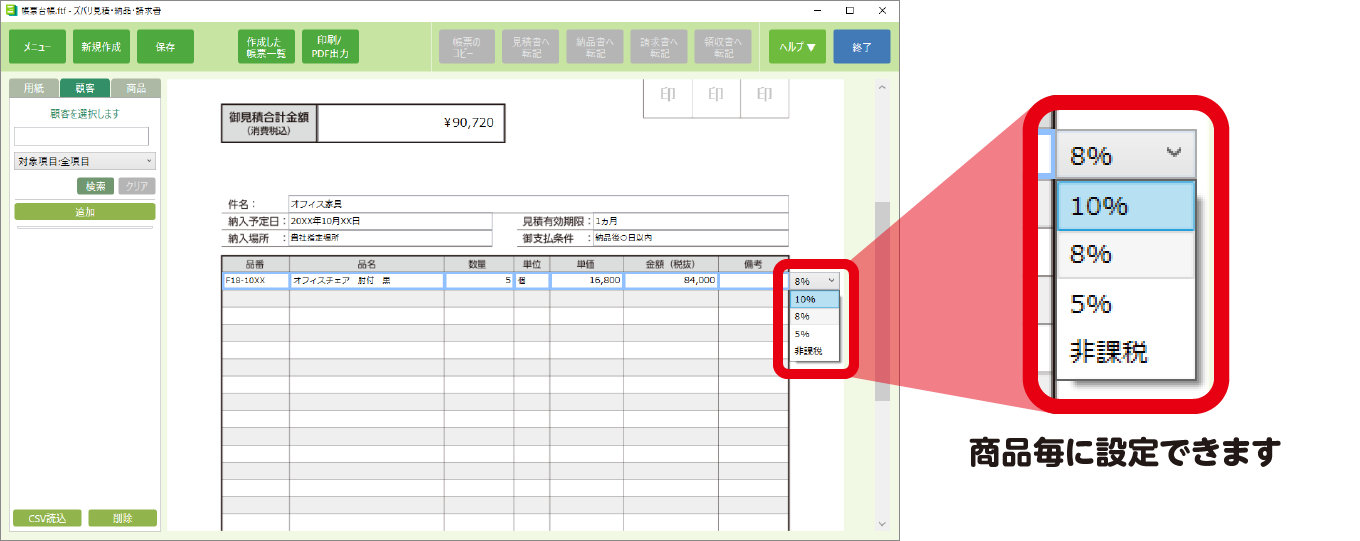The width and height of the screenshot is (1360, 541).
Task: Click the vertical scrollbar down arrow
Action: coord(881,523)
